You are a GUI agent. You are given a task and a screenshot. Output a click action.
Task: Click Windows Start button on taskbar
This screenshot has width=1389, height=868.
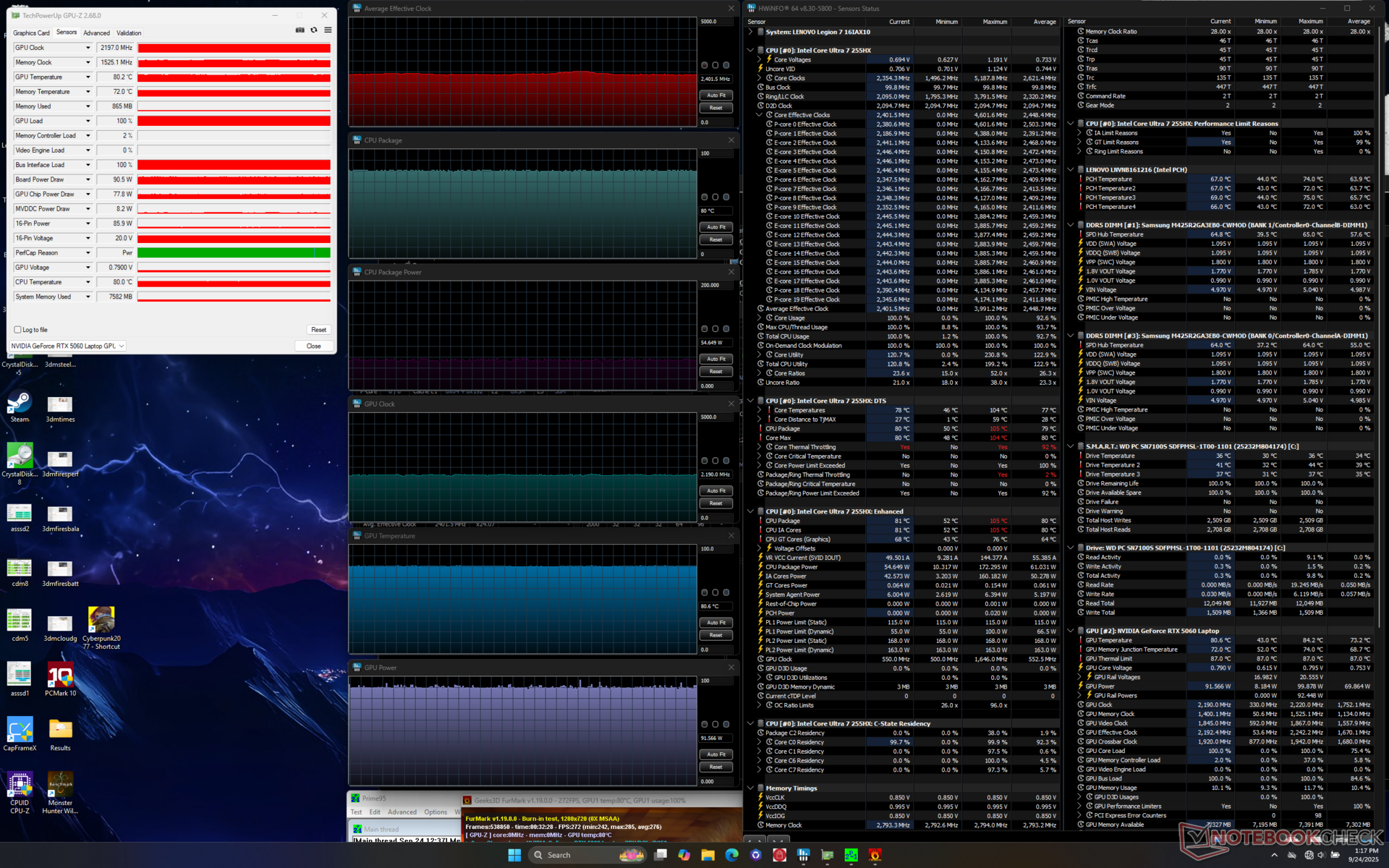coord(514,855)
